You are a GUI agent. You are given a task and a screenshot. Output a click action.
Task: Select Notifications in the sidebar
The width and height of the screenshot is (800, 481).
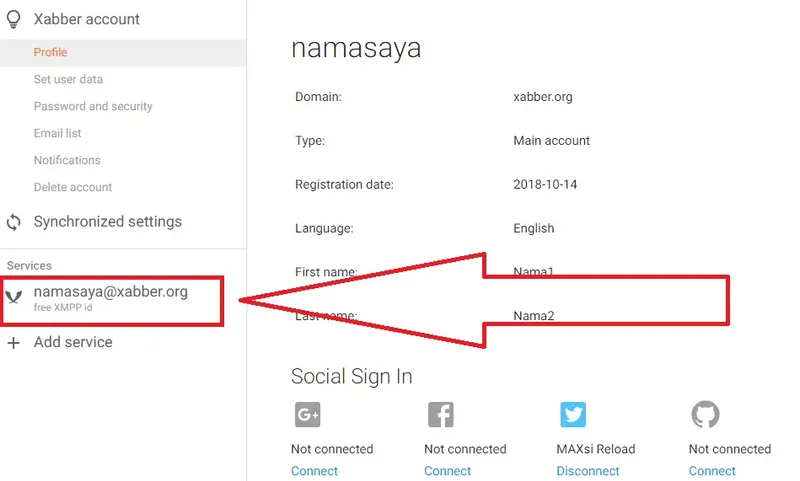67,161
